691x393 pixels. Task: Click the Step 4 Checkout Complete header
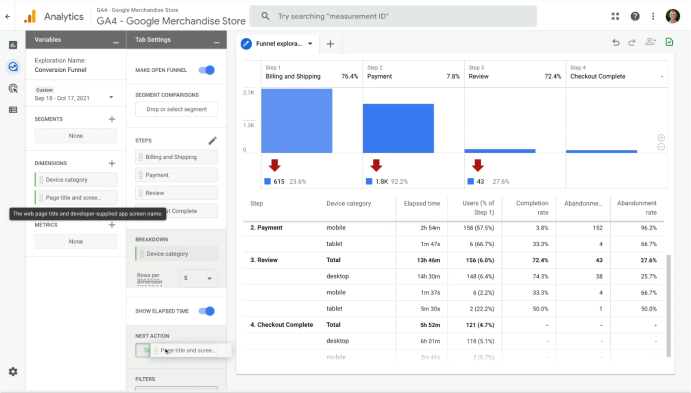[598, 76]
